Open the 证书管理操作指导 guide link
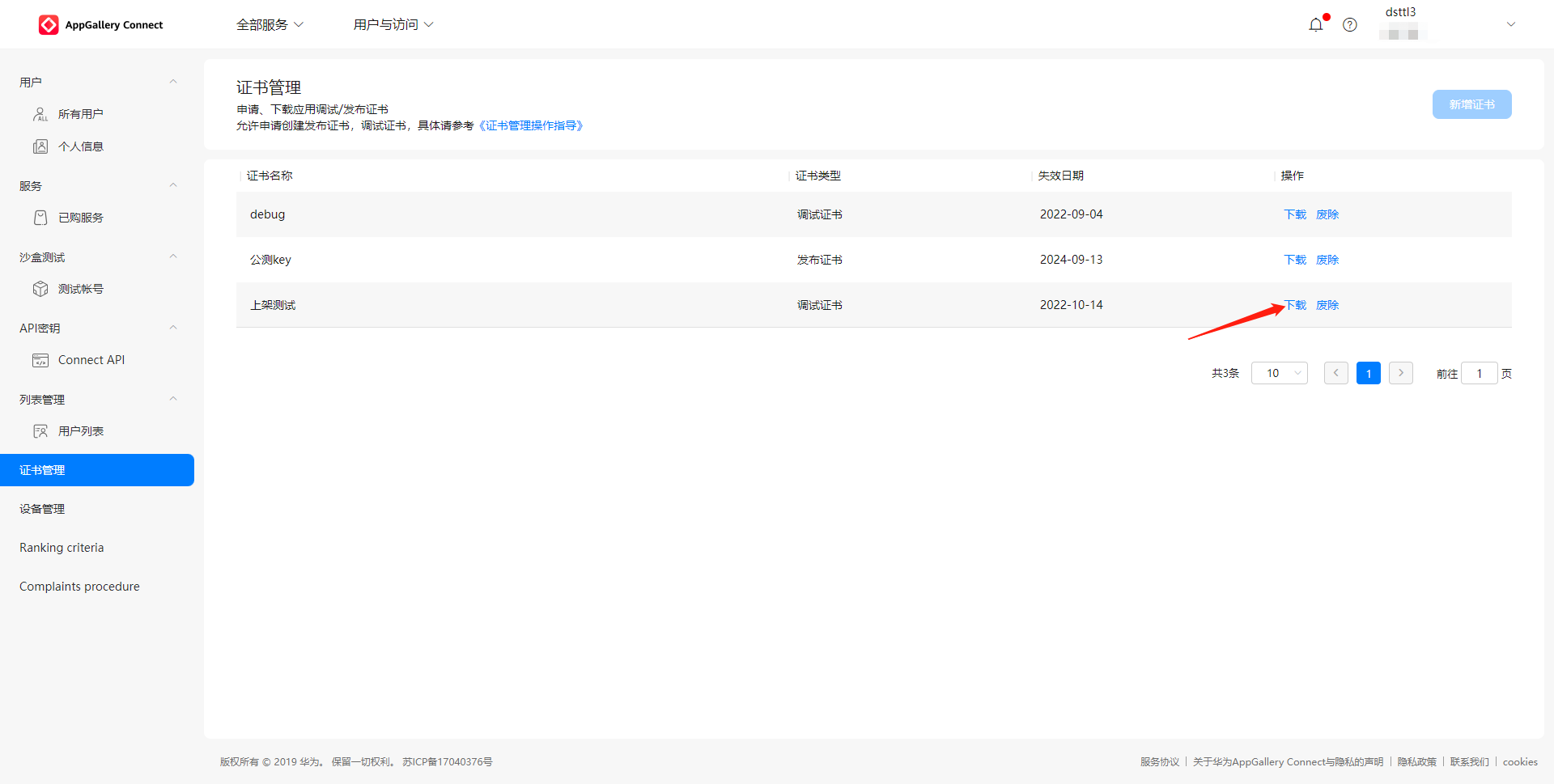Viewport: 1554px width, 784px height. (x=531, y=125)
